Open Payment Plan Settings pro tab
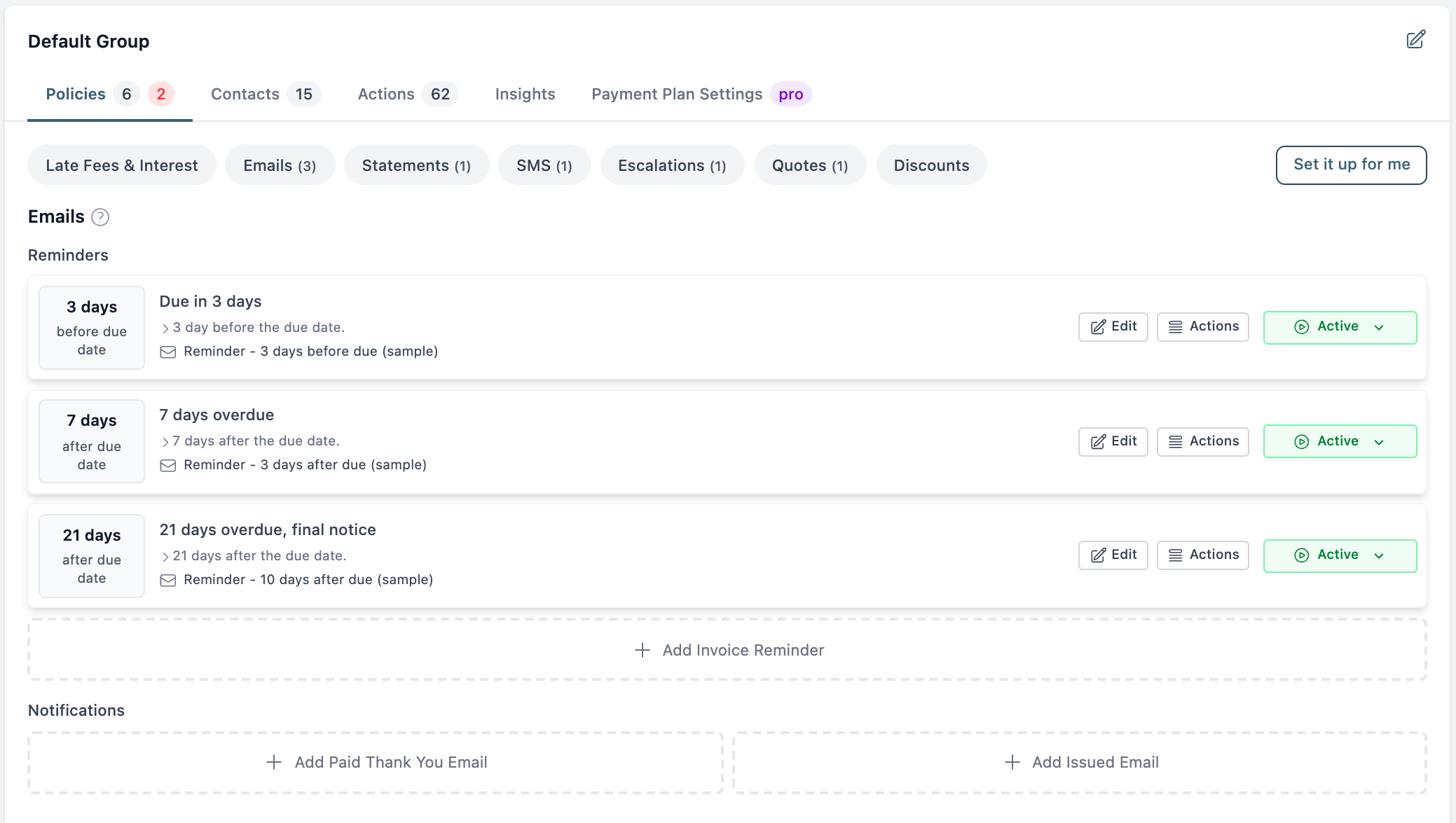The image size is (1456, 823). tap(701, 94)
